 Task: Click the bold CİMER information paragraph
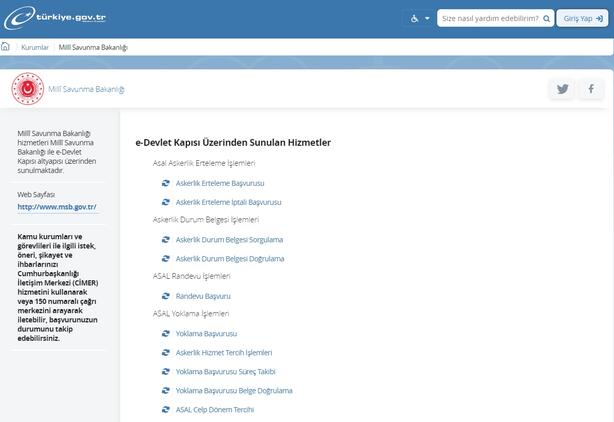(58, 287)
